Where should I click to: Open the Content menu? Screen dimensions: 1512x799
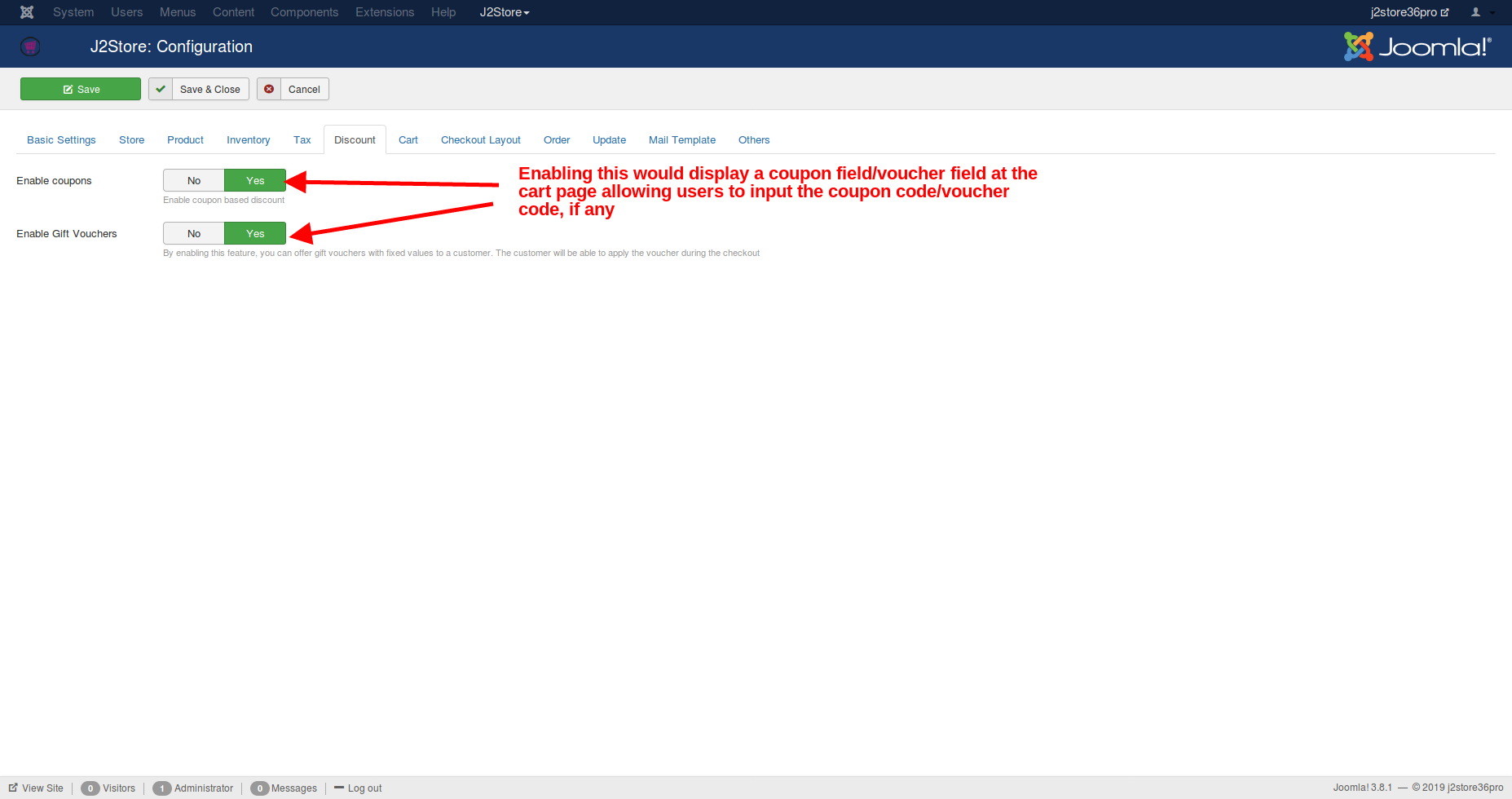coord(233,12)
